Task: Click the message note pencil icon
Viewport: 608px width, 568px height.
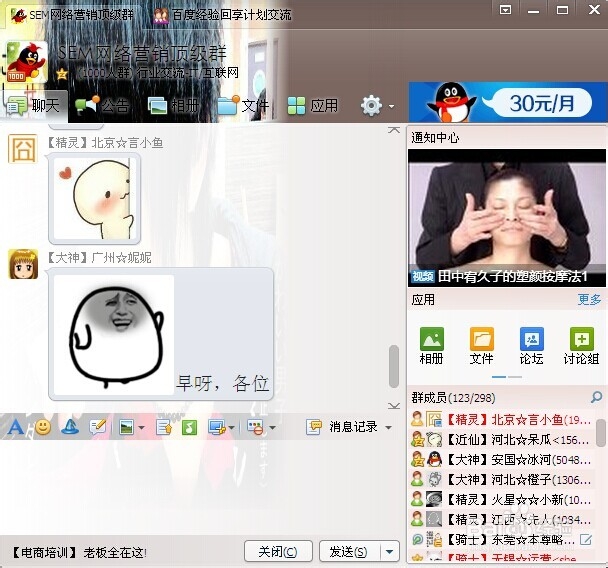Action: [x=97, y=427]
